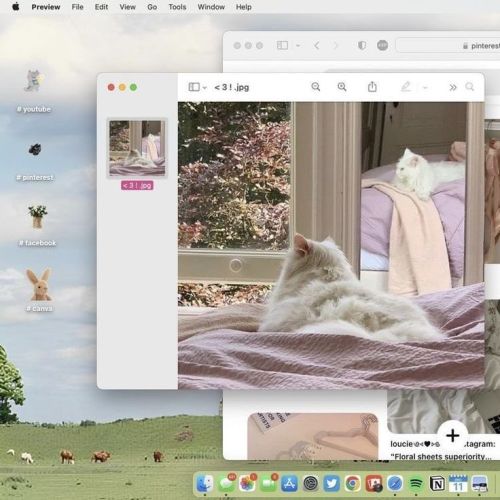Open FaceTime from the Dock

click(268, 484)
